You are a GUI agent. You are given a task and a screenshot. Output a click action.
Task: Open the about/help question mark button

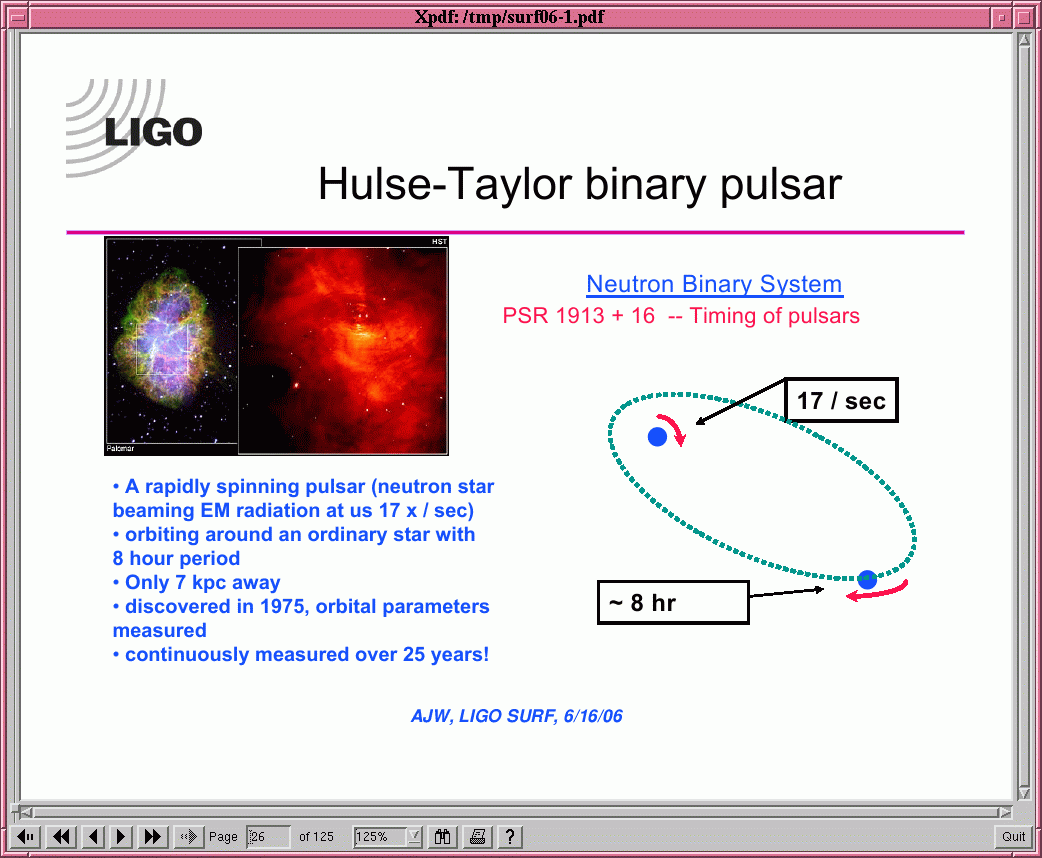(510, 836)
